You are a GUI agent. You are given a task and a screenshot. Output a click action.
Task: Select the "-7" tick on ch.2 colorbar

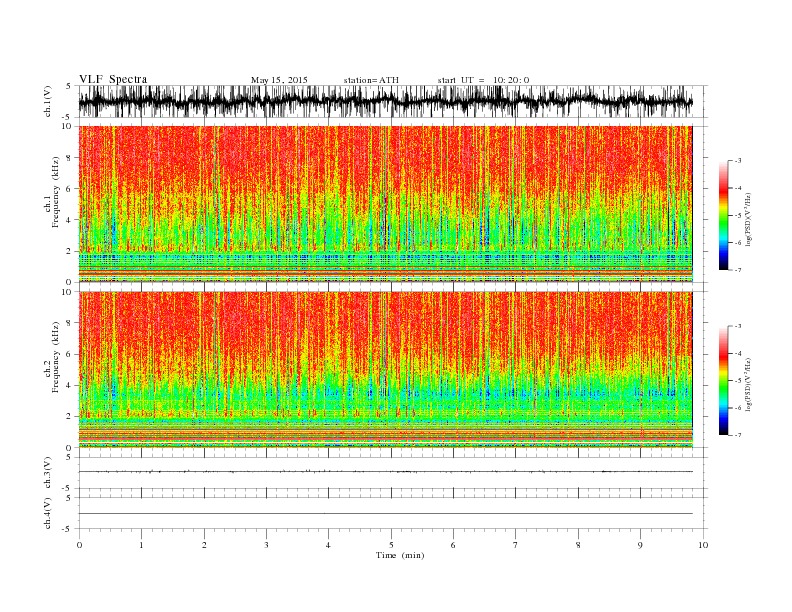click(x=737, y=435)
